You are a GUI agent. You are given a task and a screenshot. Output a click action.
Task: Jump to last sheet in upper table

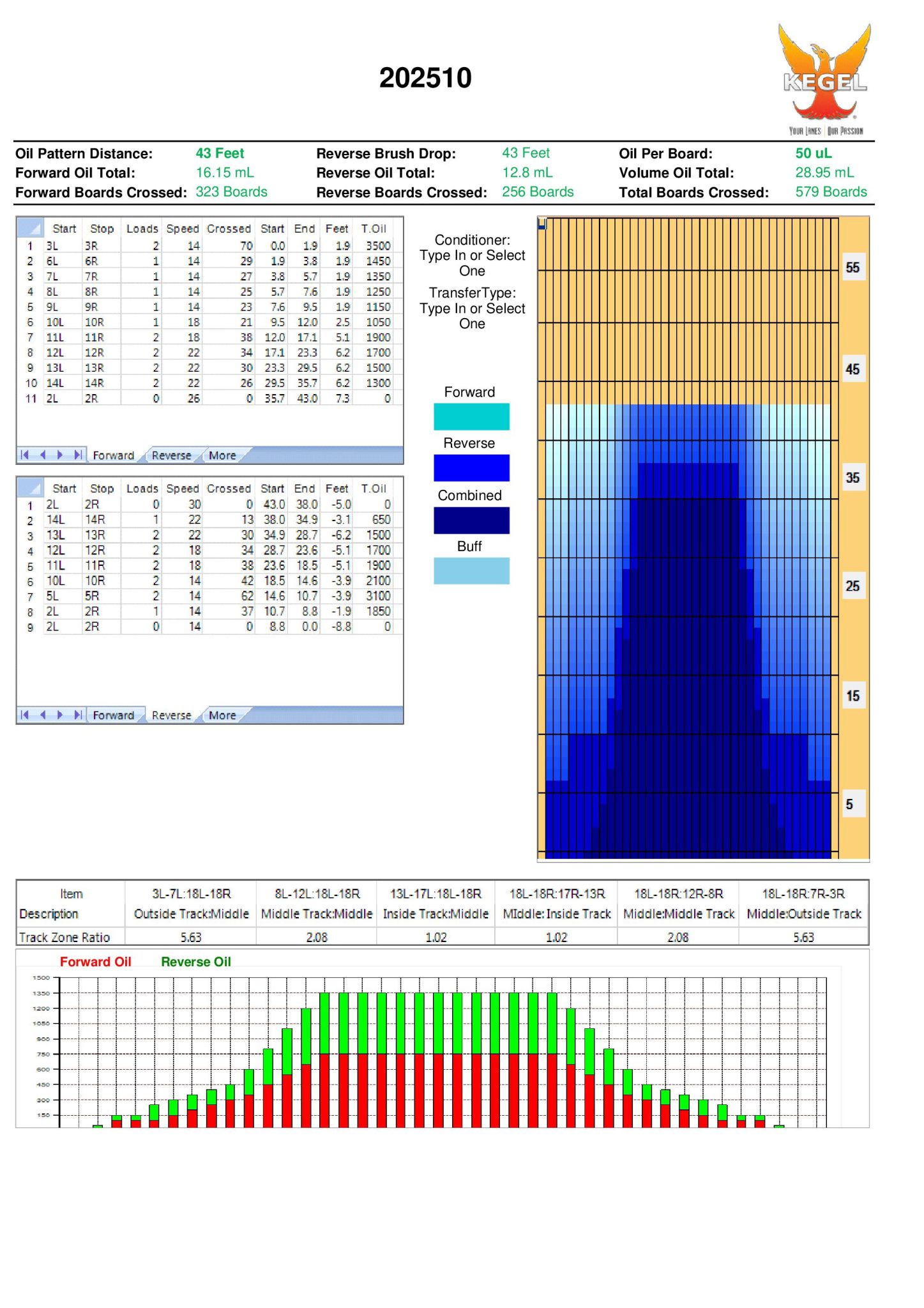78,455
